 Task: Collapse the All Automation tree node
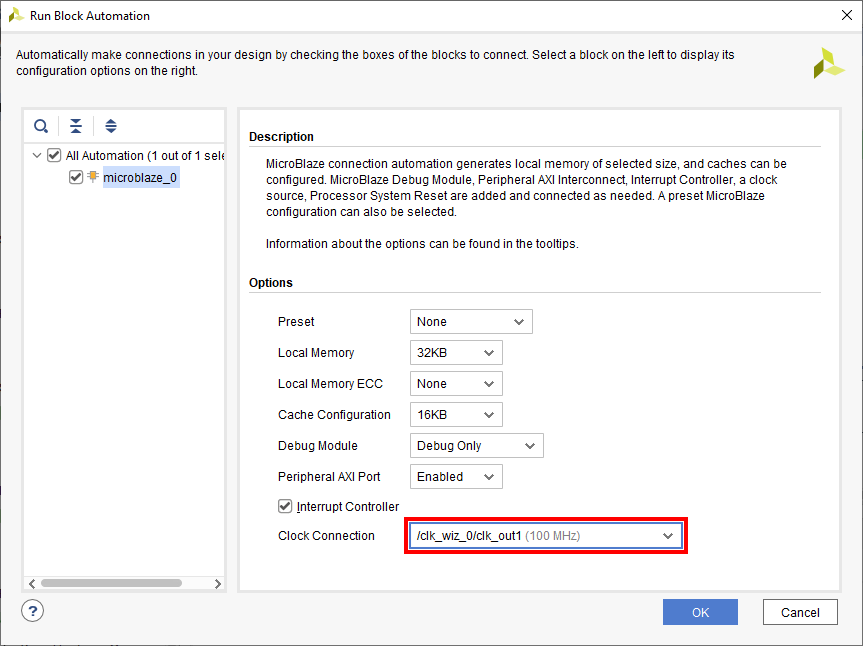[x=37, y=156]
